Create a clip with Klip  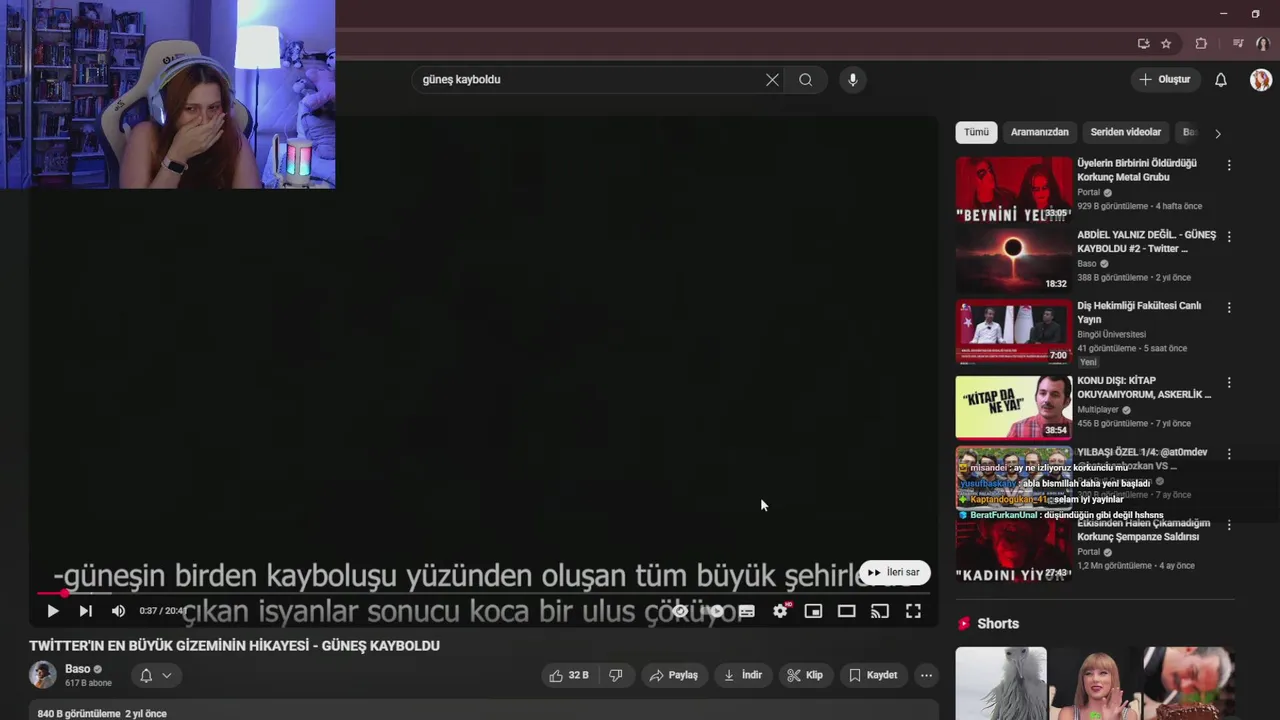805,675
